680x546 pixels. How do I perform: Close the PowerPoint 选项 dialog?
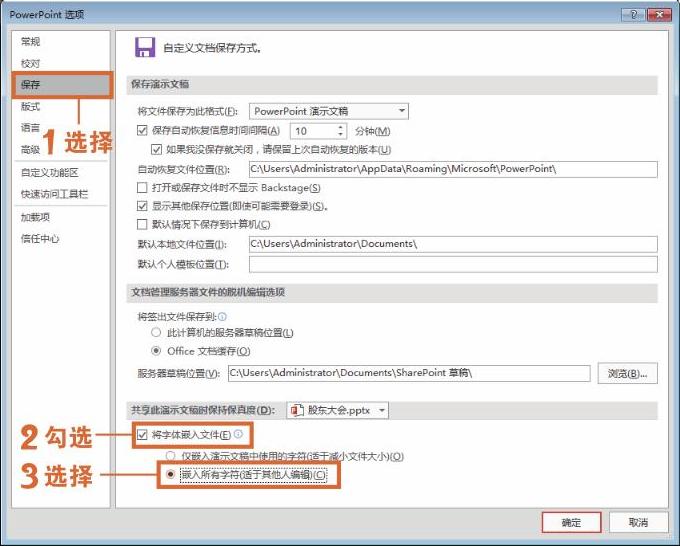point(659,15)
